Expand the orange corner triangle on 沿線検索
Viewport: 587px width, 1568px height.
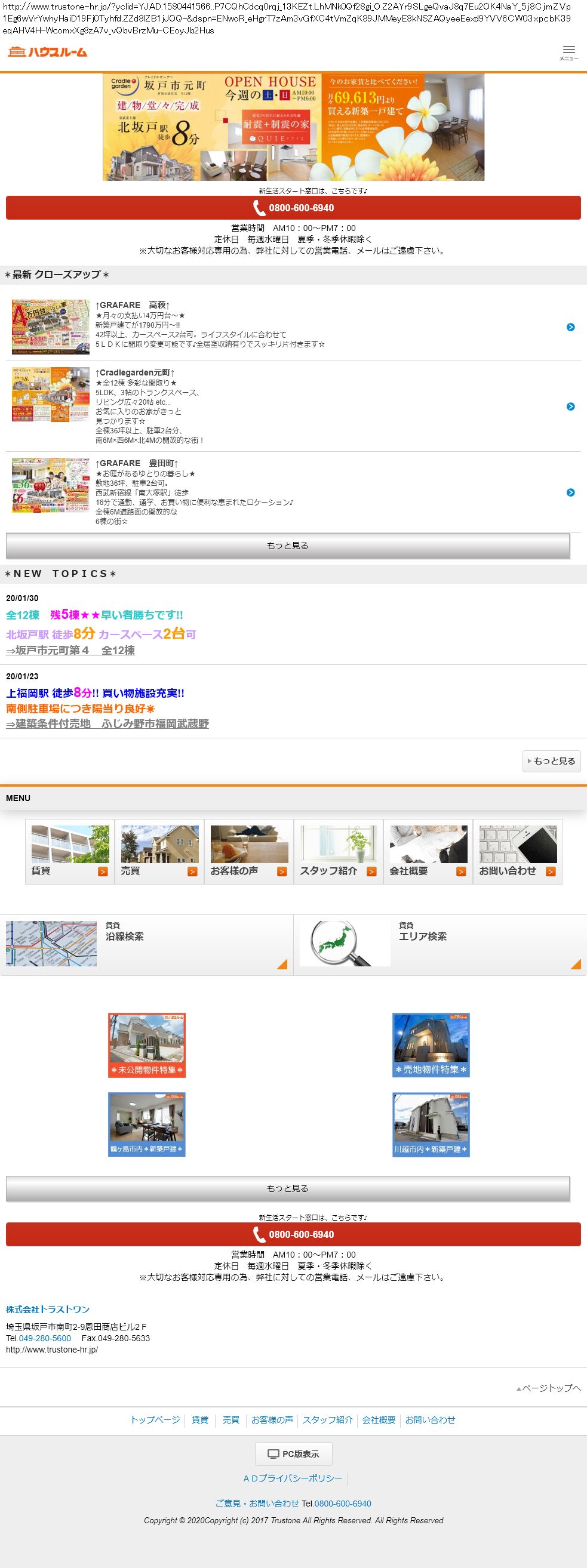[x=282, y=964]
